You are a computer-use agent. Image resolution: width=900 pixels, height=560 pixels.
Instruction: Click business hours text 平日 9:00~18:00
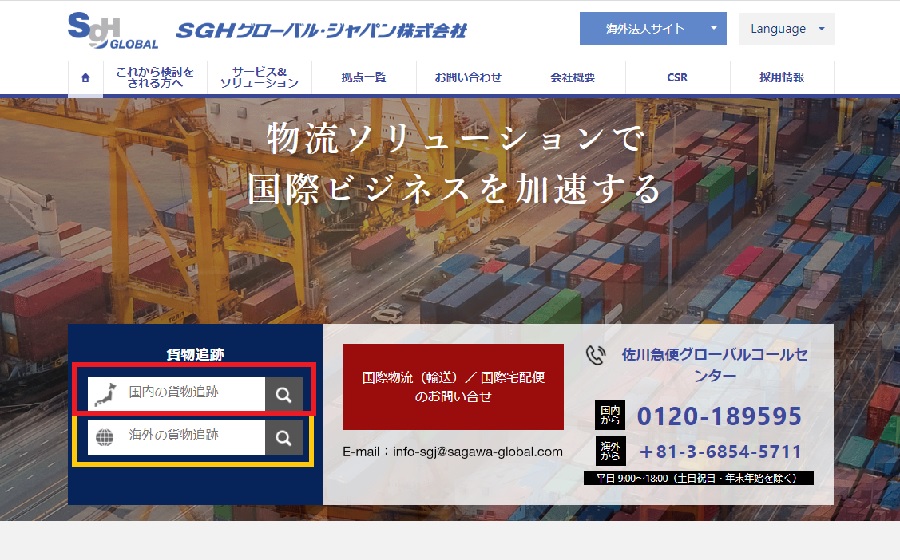point(699,478)
